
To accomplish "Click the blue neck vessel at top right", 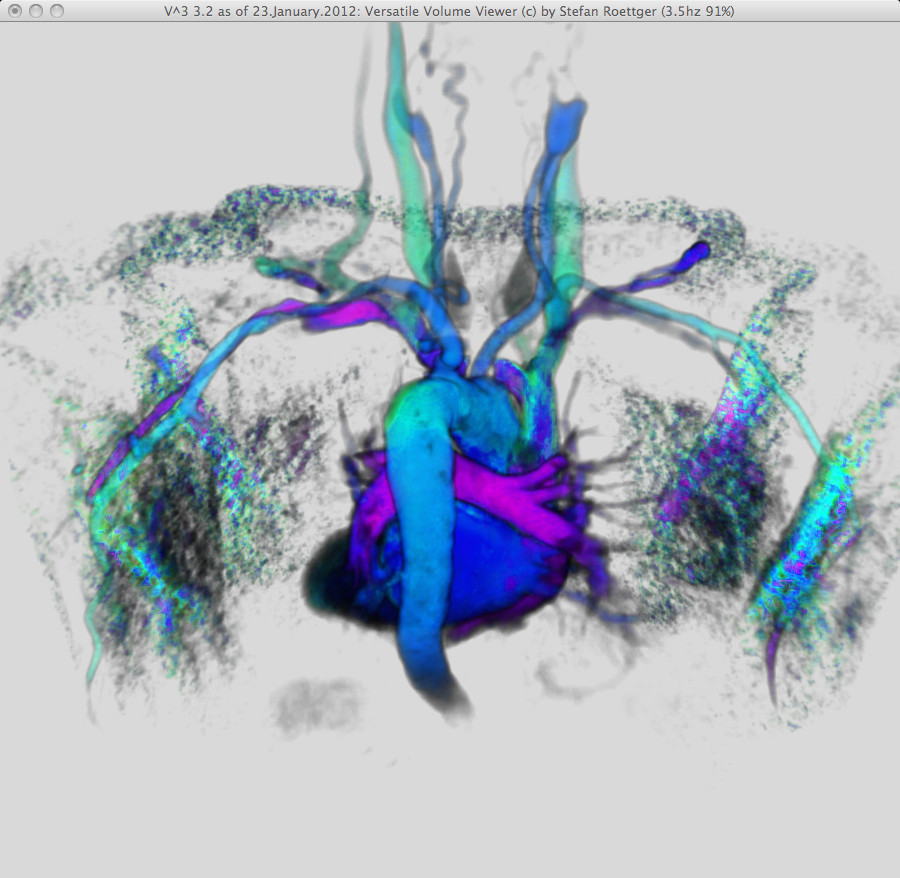I will coord(560,140).
